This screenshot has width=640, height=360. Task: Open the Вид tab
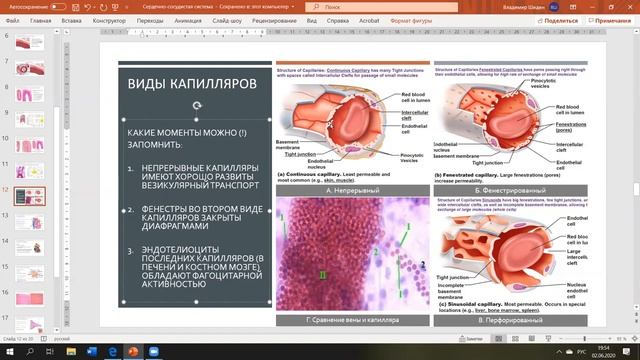[311, 20]
